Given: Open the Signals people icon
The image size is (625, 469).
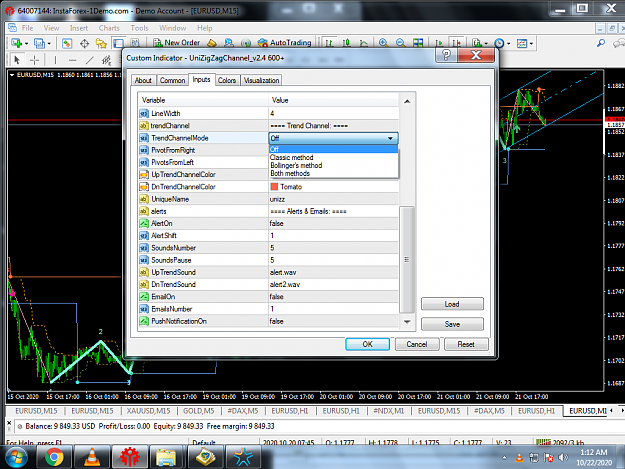Looking at the screenshot, I should tap(229, 43).
